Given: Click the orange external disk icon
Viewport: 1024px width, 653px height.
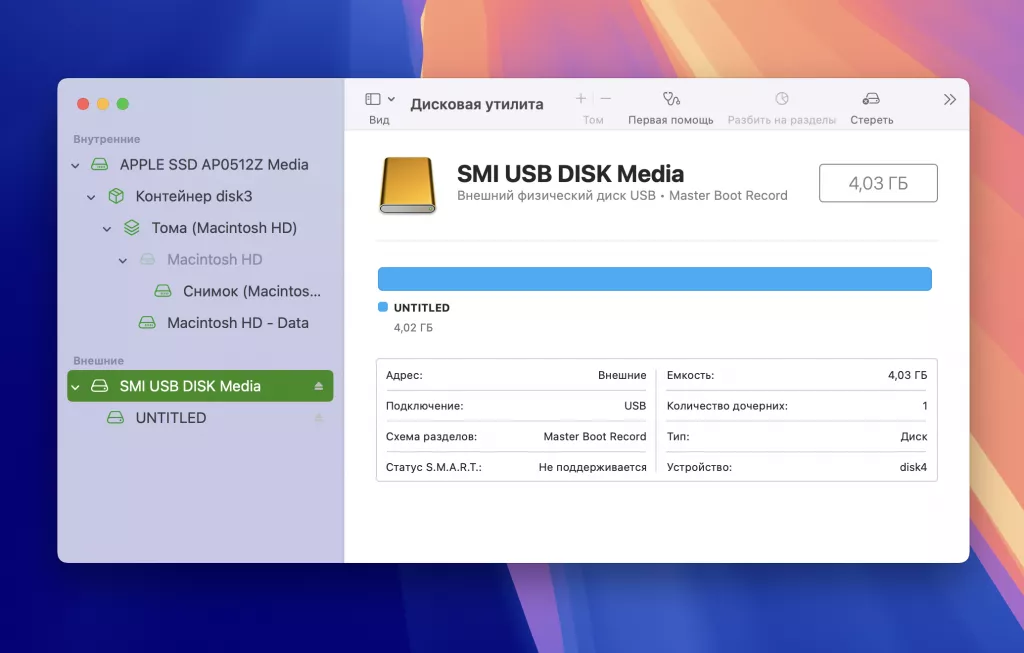Looking at the screenshot, I should (409, 185).
